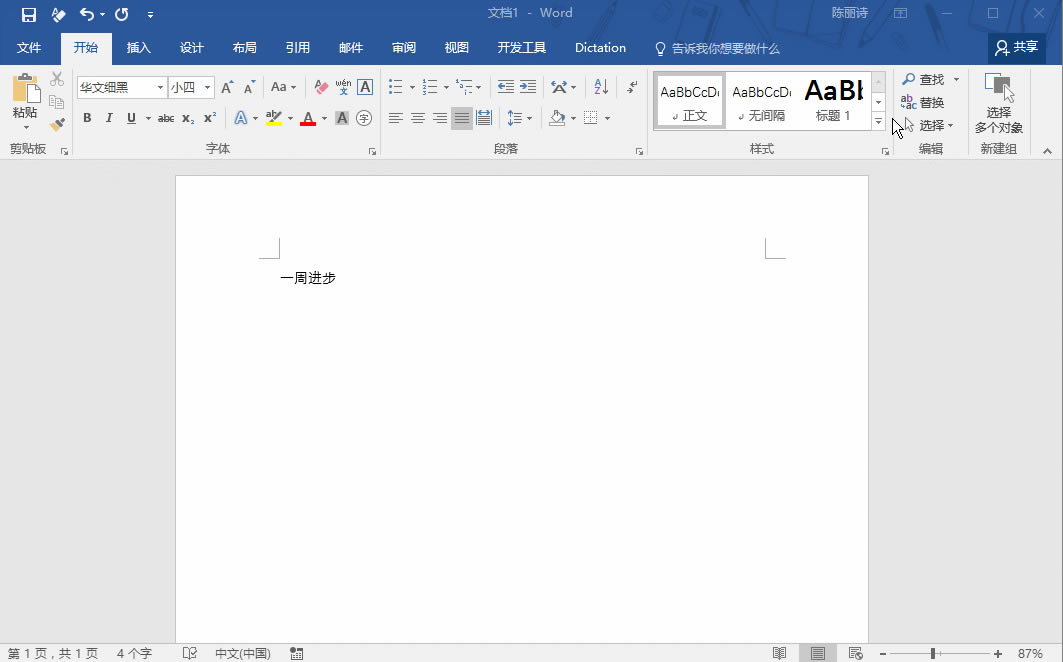Apply superscript formatting
1063x662 pixels.
(x=209, y=118)
